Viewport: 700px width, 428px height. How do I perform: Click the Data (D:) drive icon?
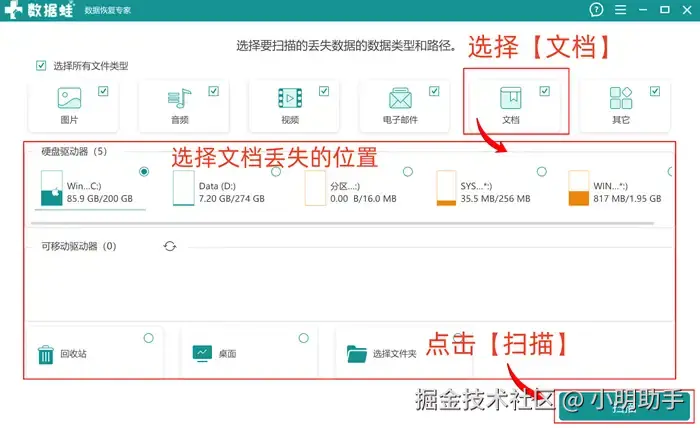(x=183, y=188)
